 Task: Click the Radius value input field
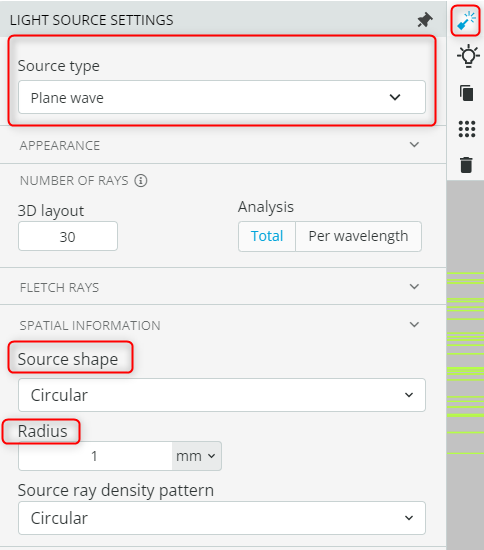(x=95, y=456)
